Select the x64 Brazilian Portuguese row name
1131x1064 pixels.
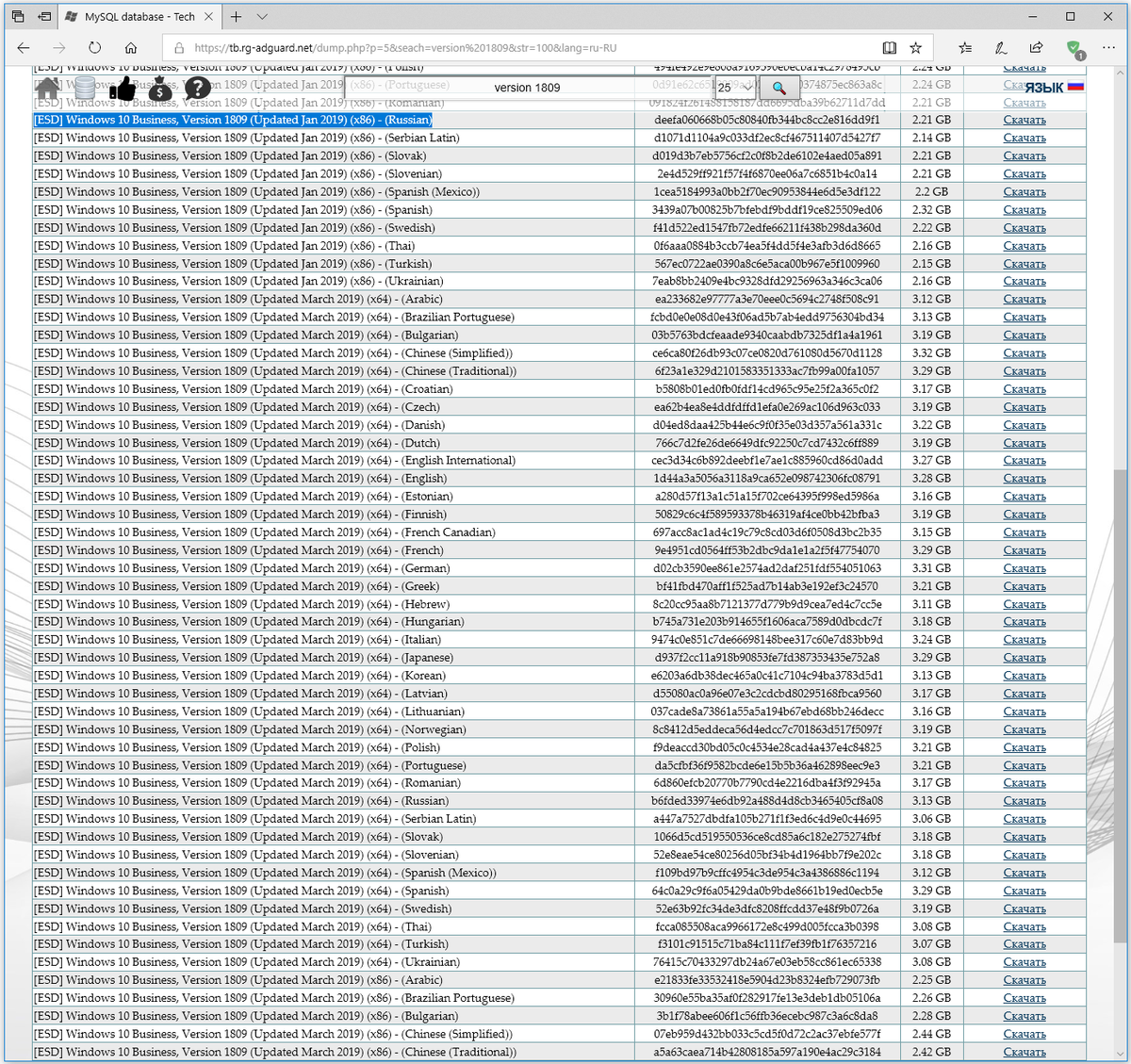[274, 317]
